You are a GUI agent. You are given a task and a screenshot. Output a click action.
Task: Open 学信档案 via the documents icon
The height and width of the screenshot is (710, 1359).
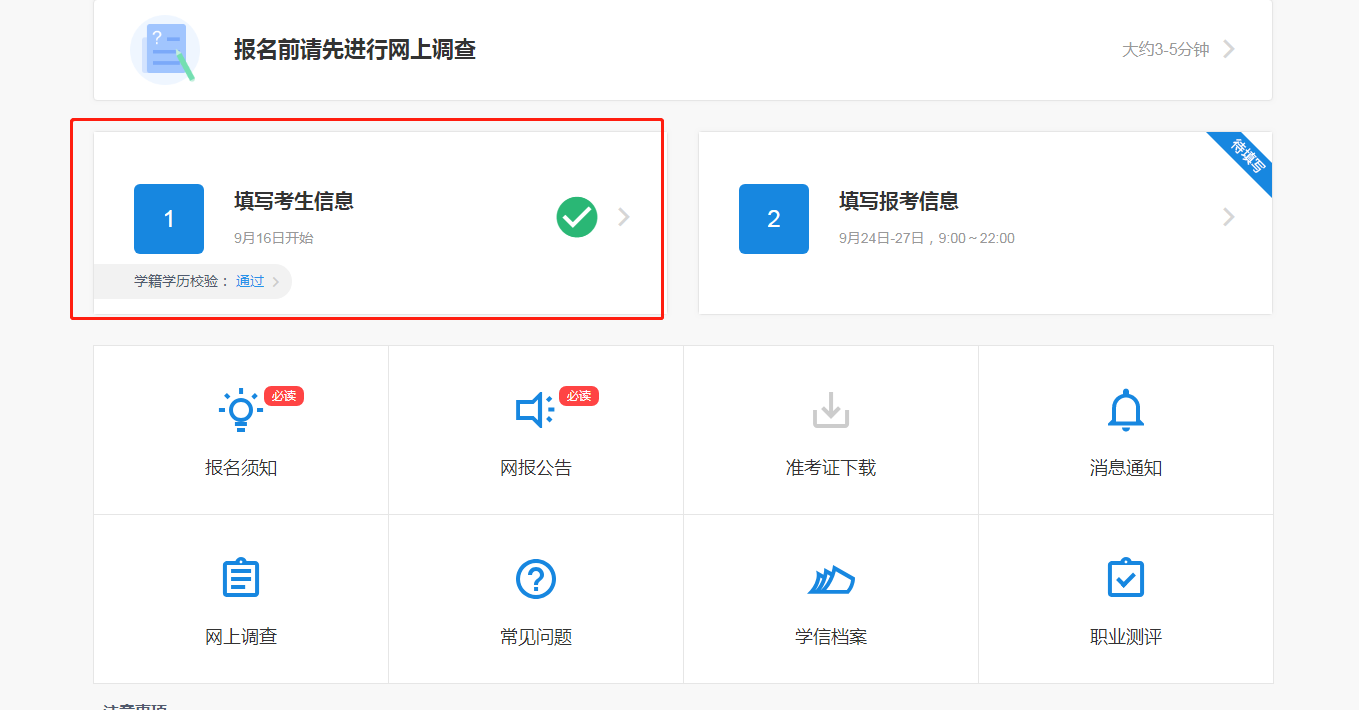point(830,578)
